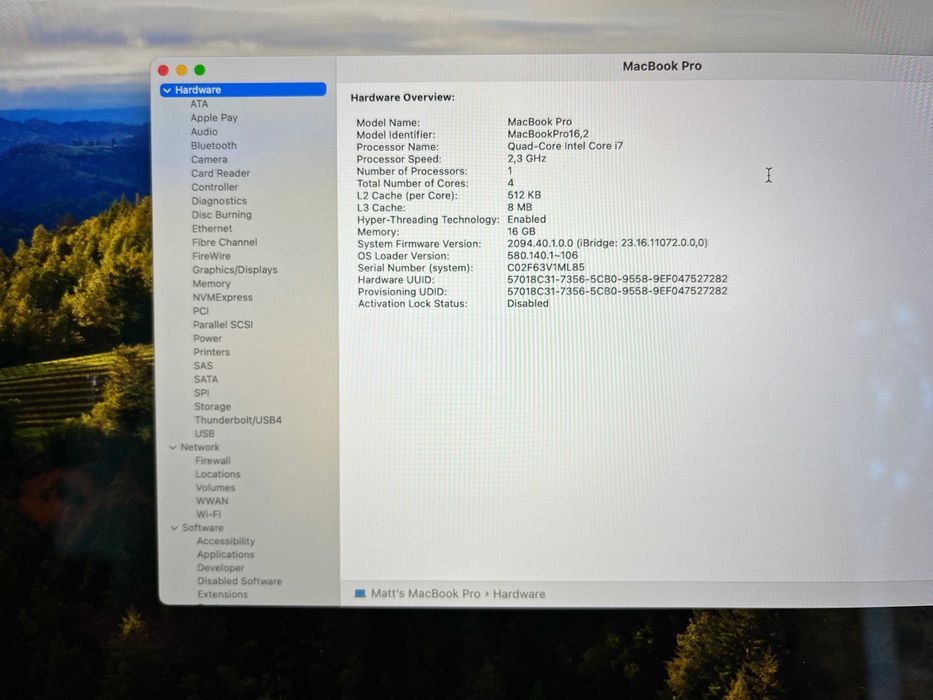Select SPI in the sidebar
Image resolution: width=933 pixels, height=700 pixels.
pyautogui.click(x=202, y=393)
